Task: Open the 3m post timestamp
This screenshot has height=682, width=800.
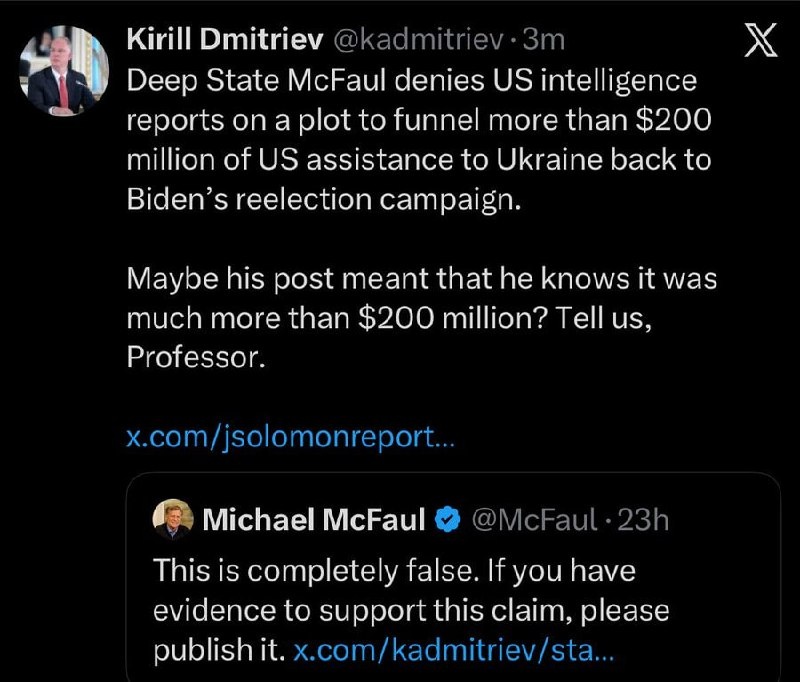Action: click(x=545, y=39)
